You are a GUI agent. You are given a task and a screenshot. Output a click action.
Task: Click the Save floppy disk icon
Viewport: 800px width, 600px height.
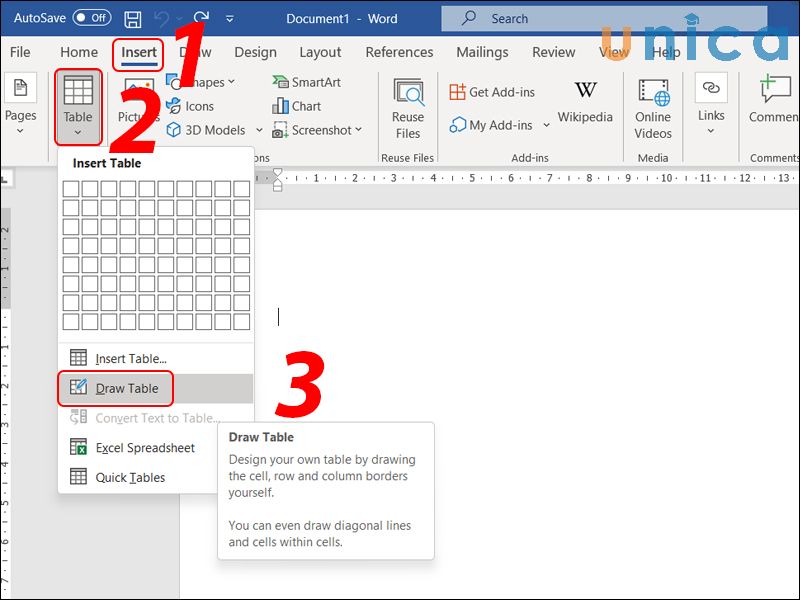pos(133,19)
